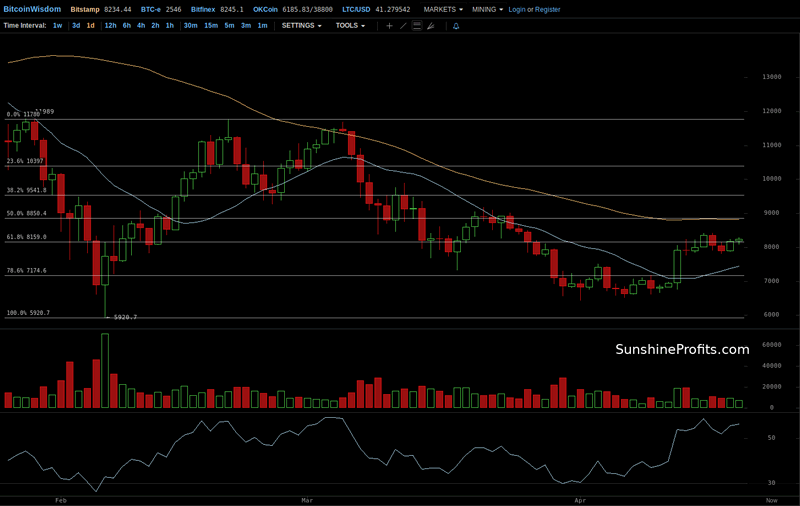Click the 38.2% 9541.8 Fibonacci label
The width and height of the screenshot is (800, 506).
point(27,190)
